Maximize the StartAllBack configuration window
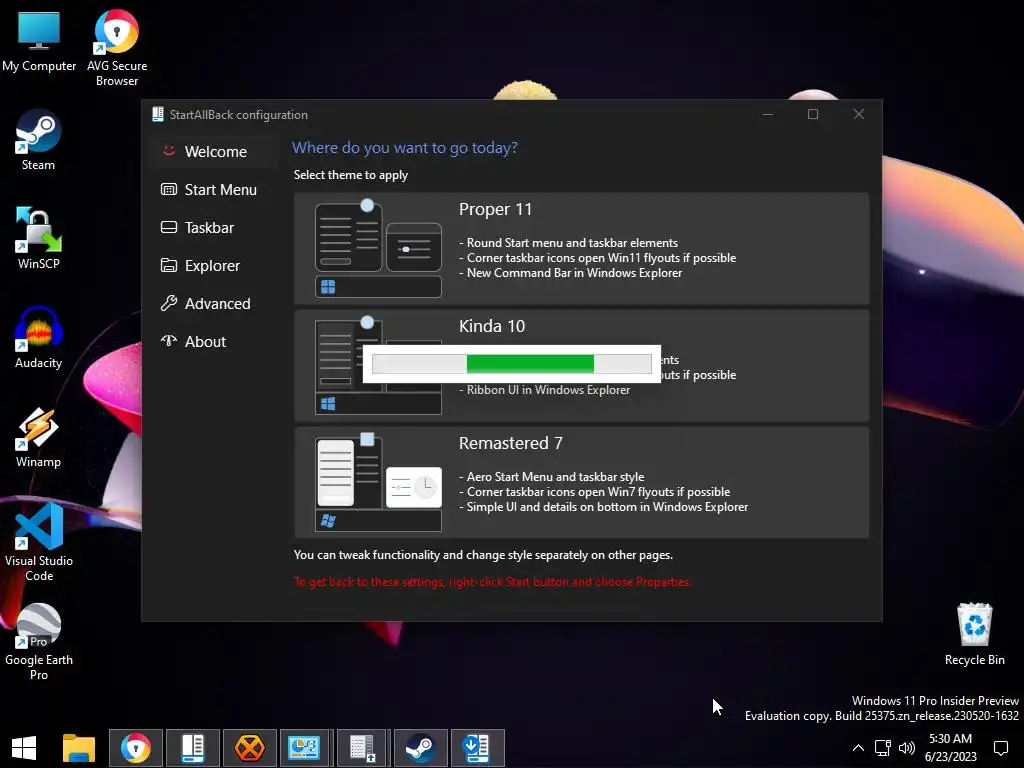 [x=813, y=114]
